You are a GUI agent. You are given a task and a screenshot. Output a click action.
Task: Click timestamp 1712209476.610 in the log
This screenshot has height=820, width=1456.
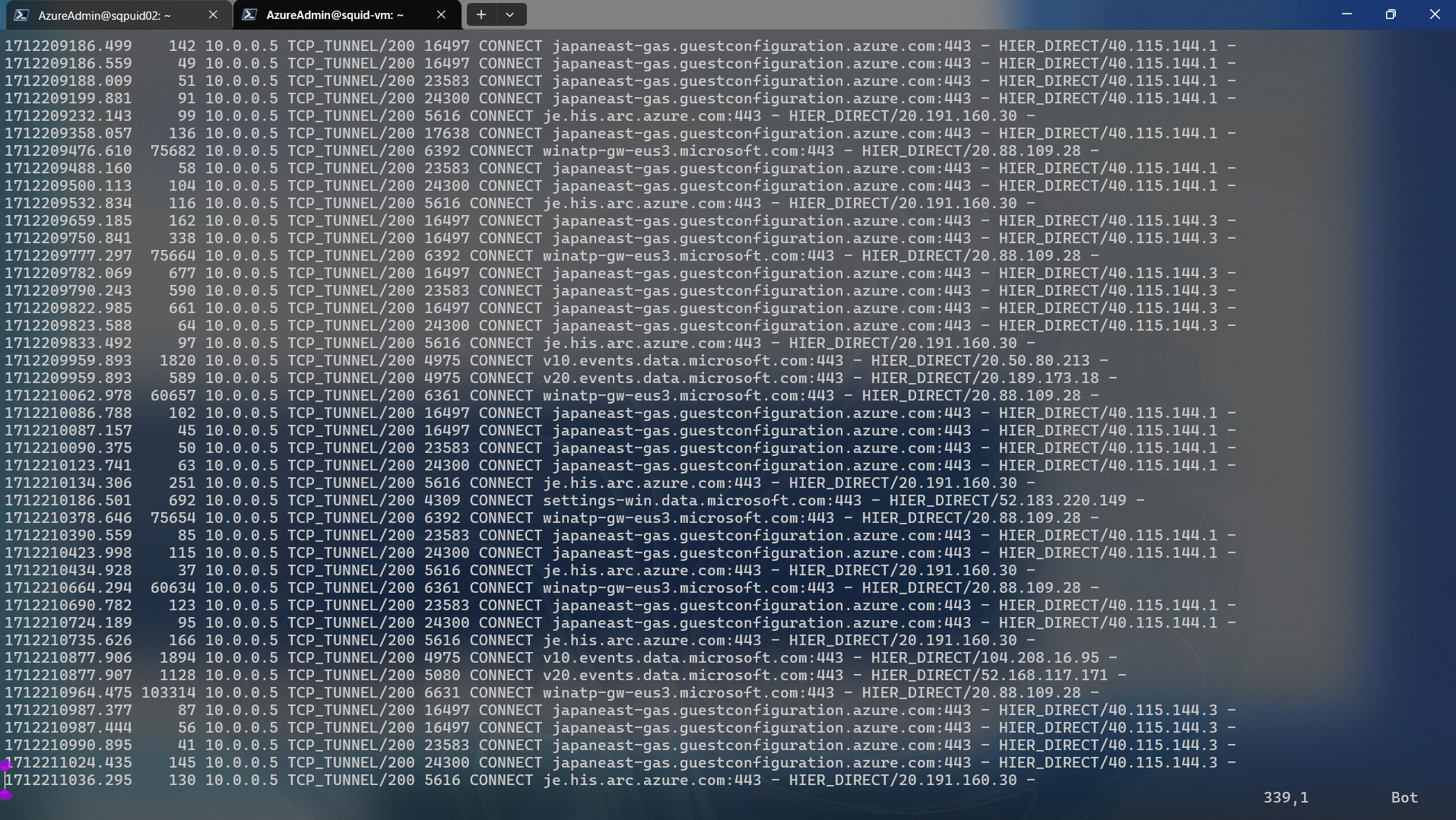coord(68,150)
